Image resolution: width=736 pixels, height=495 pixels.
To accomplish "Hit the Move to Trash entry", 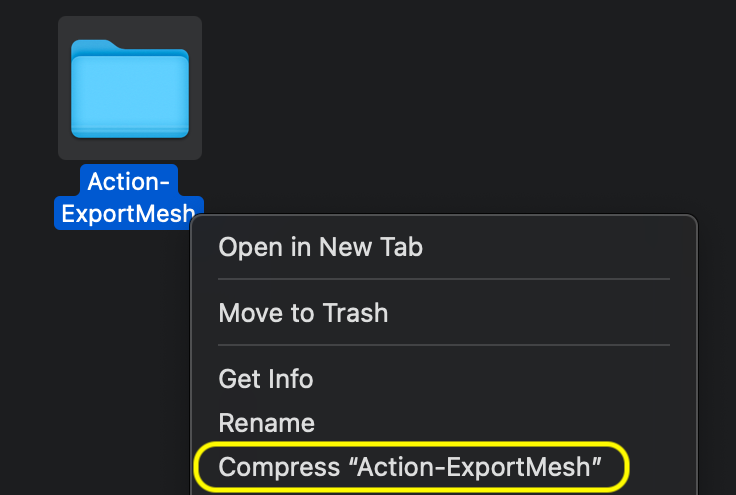I will pyautogui.click(x=303, y=313).
